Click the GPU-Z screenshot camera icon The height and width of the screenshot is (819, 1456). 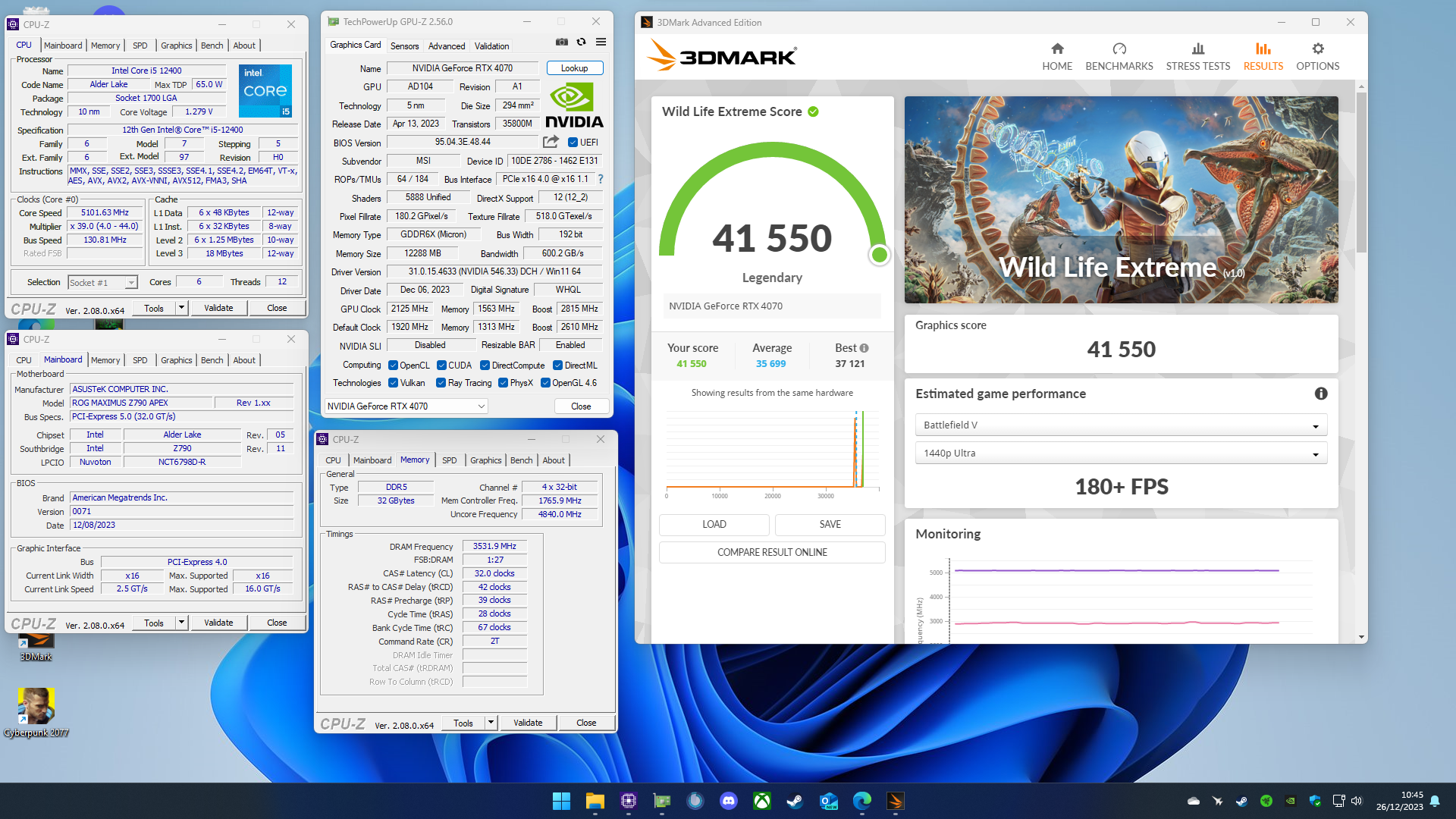coord(562,42)
